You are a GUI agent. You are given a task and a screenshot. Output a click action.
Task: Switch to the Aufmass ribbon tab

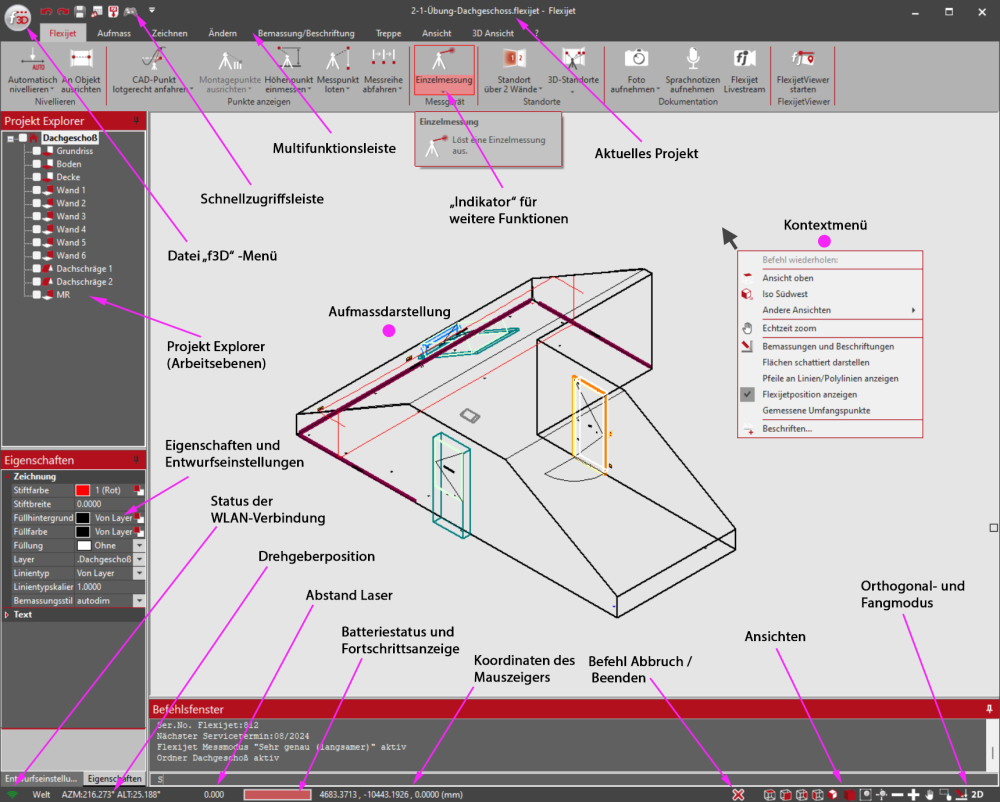114,33
